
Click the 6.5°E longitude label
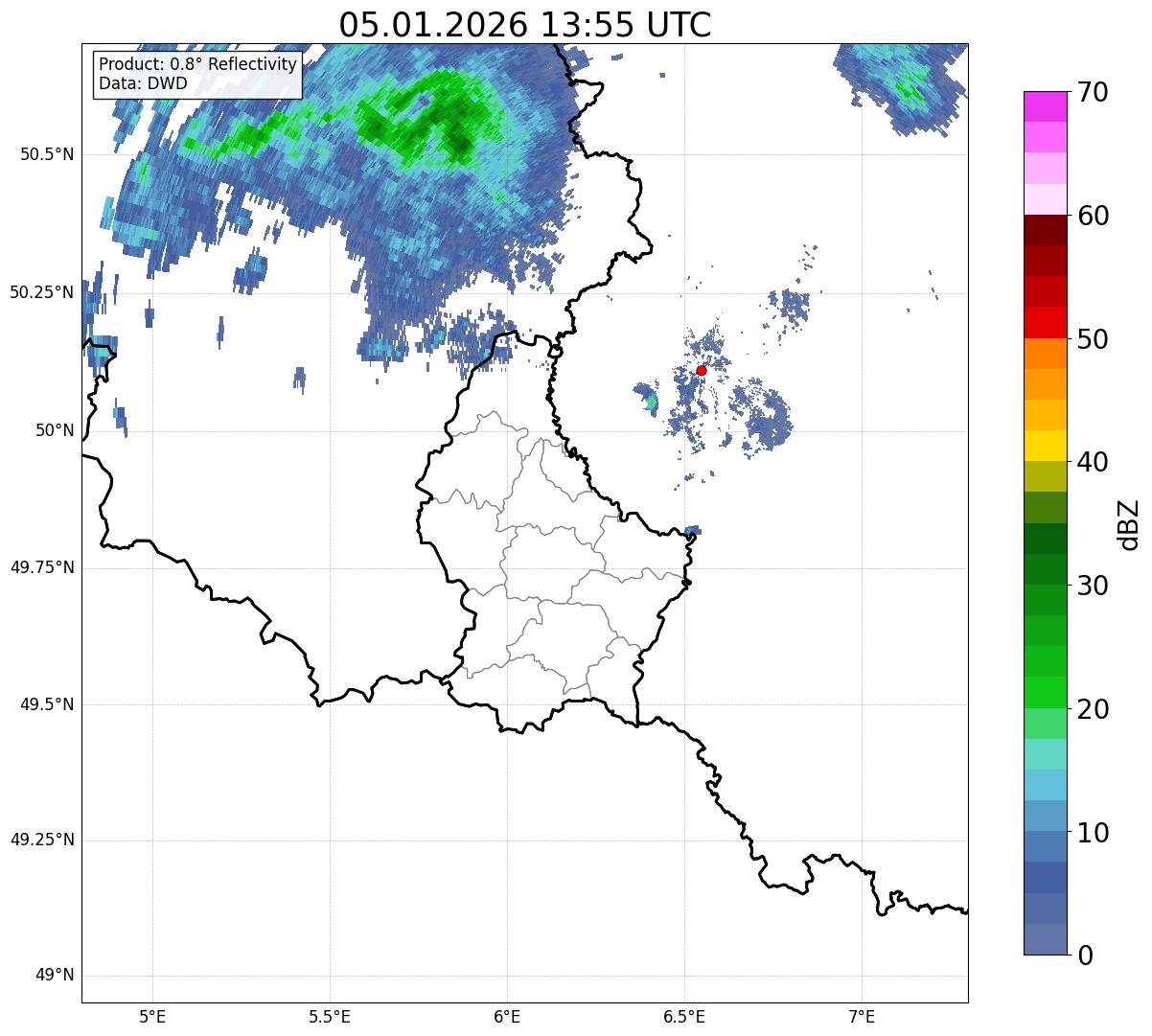click(684, 1016)
